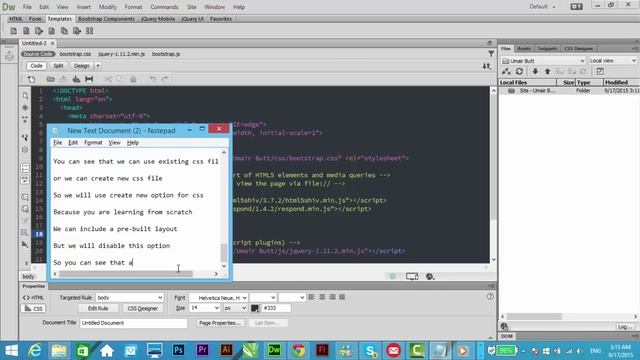Viewport: 640px width, 360px height.
Task: Switch to jQuery Mobile insert tab
Action: click(158, 19)
